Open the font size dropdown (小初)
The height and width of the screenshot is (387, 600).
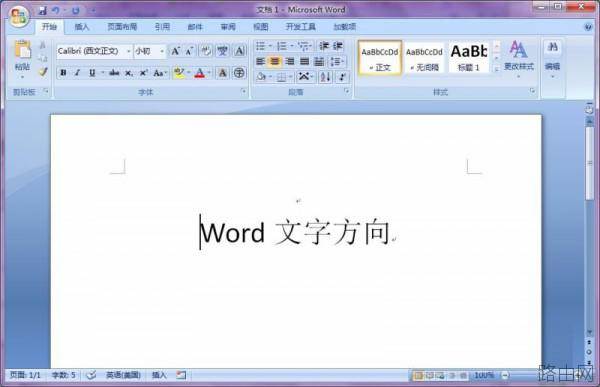coord(162,51)
